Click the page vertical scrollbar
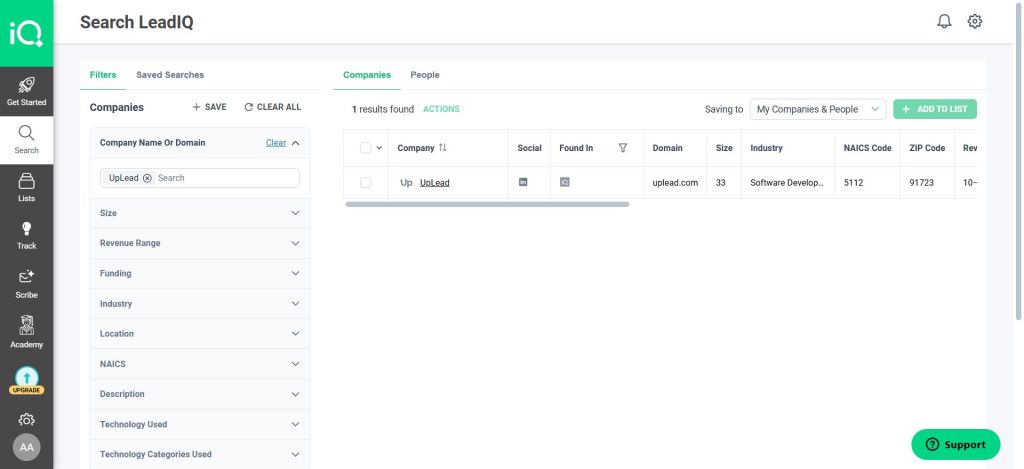This screenshot has width=1024, height=469. point(1019,163)
